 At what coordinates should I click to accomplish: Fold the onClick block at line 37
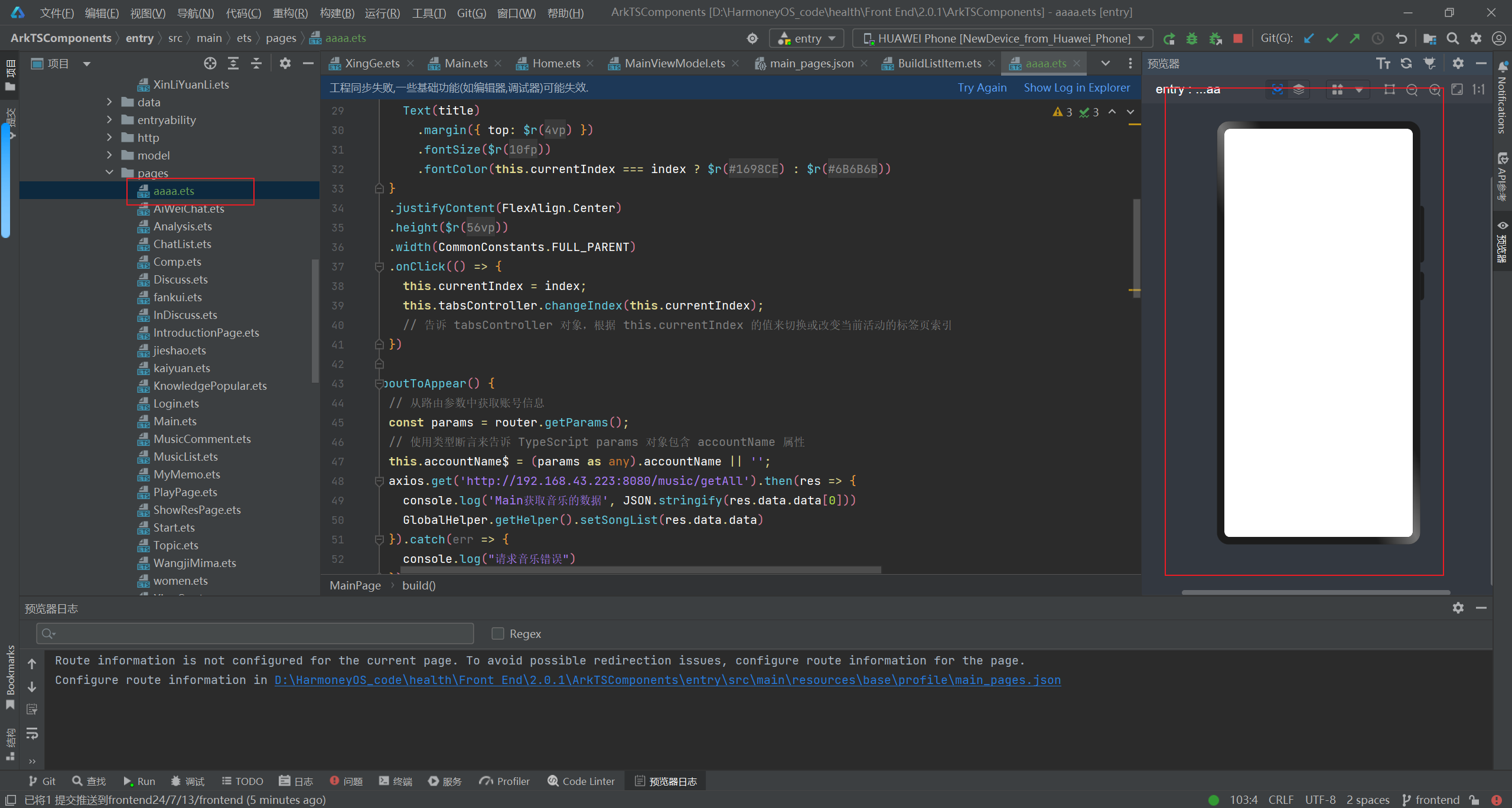(x=379, y=267)
